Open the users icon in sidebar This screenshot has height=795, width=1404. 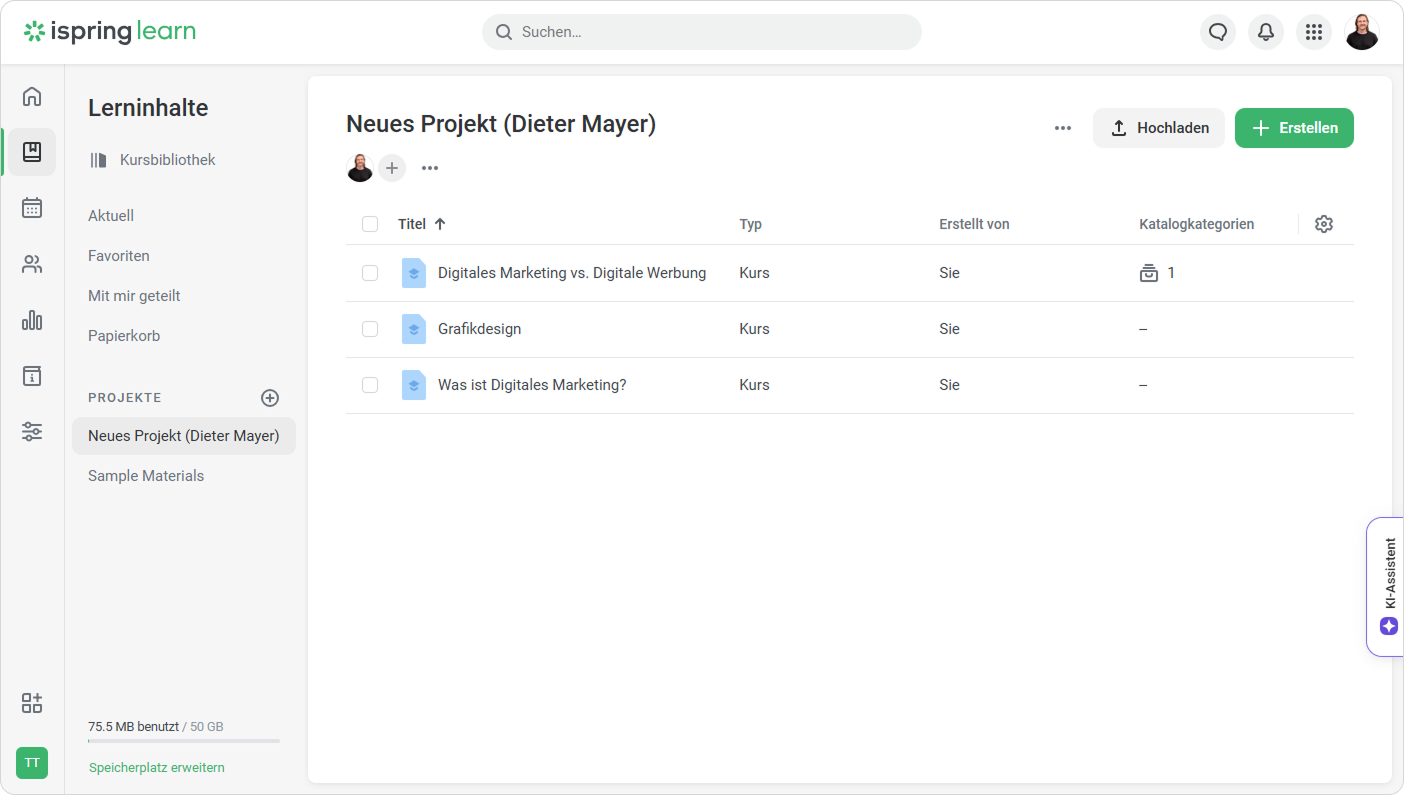[32, 264]
